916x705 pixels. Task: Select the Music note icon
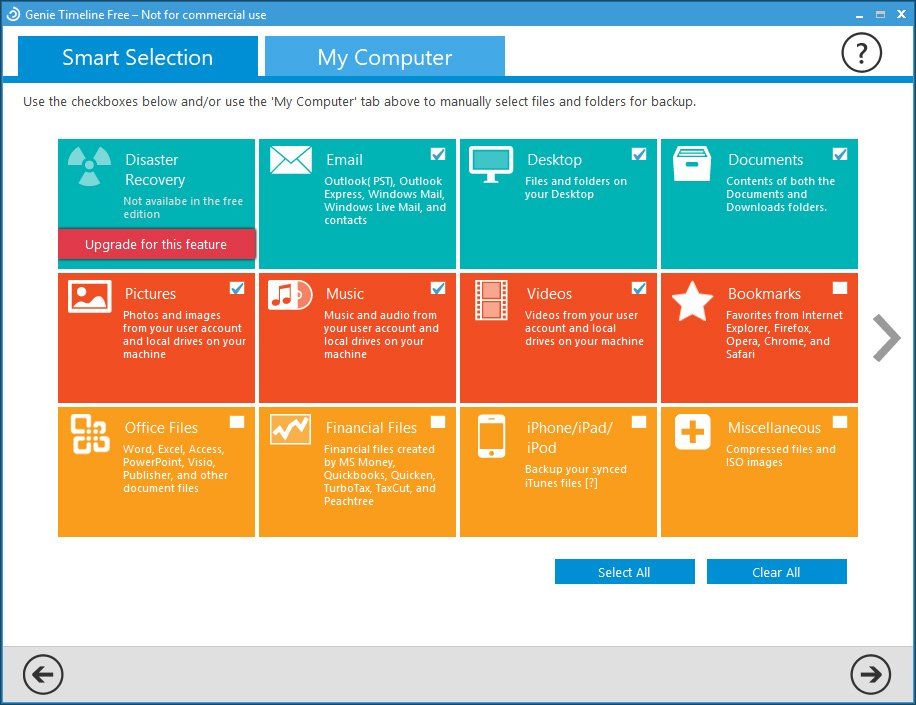coord(290,294)
